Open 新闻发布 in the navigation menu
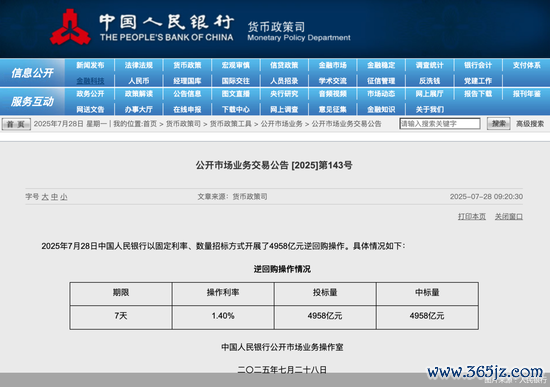Viewport: 550px width, 387px height. coord(90,65)
